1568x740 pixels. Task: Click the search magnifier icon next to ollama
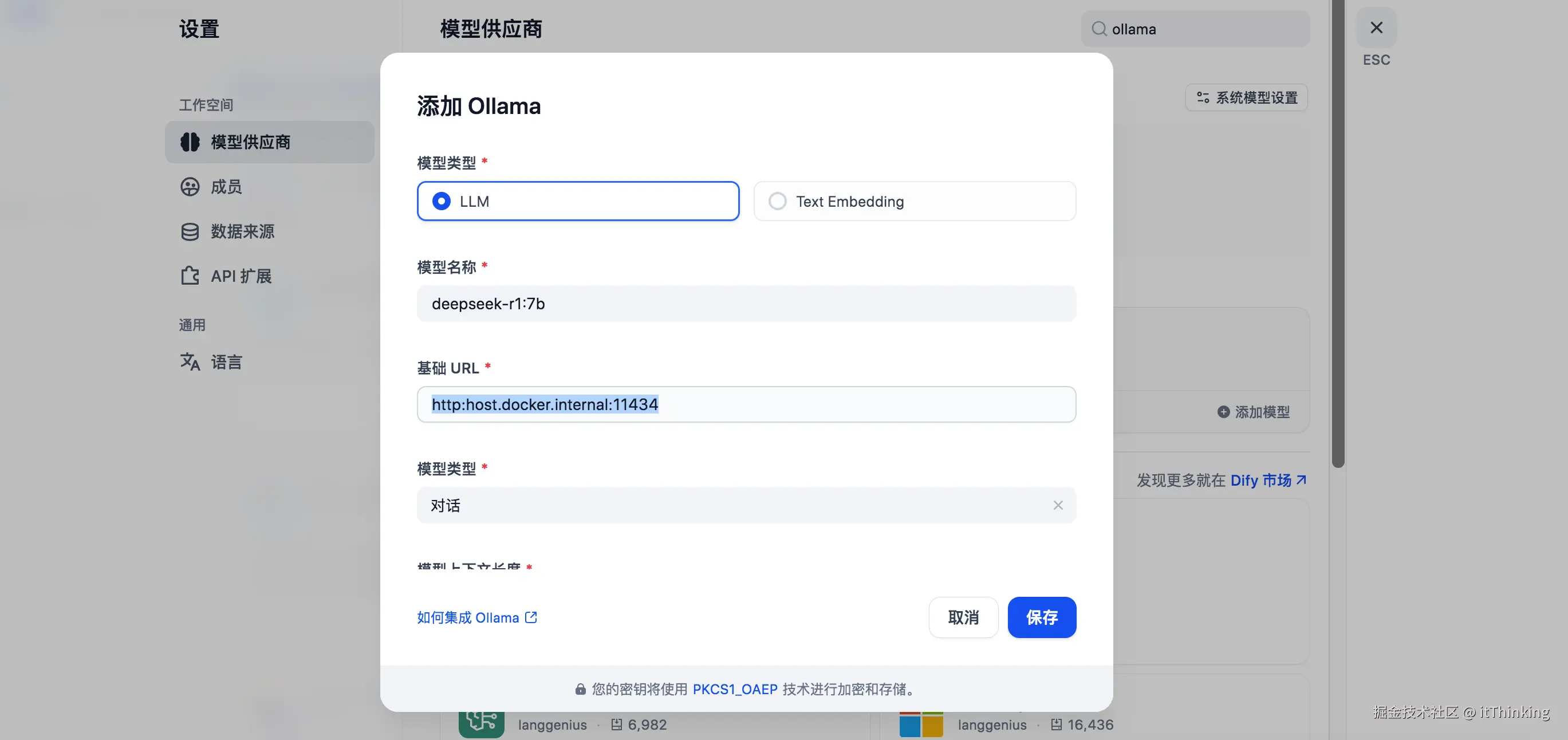(1099, 29)
